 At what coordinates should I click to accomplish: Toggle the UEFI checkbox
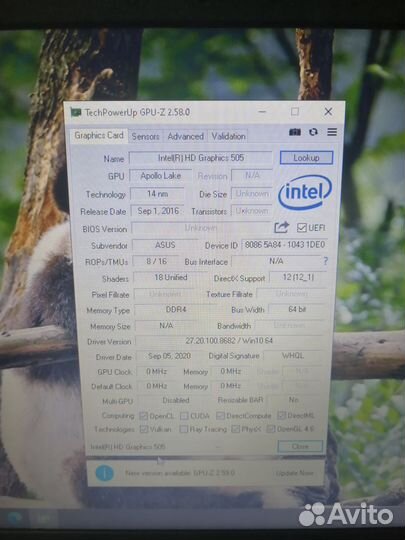tap(301, 228)
